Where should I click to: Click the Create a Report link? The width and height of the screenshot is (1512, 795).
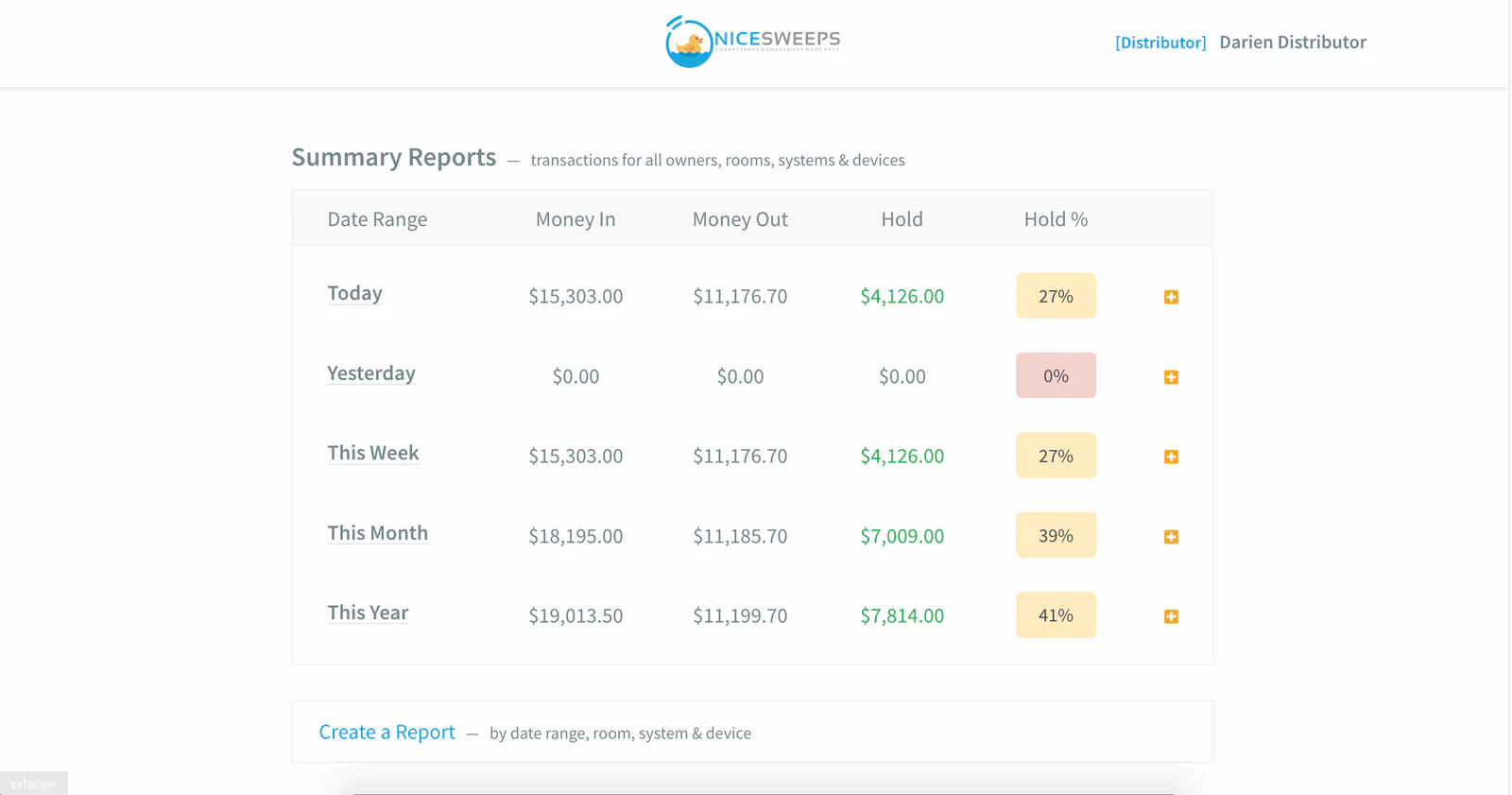pyautogui.click(x=387, y=732)
